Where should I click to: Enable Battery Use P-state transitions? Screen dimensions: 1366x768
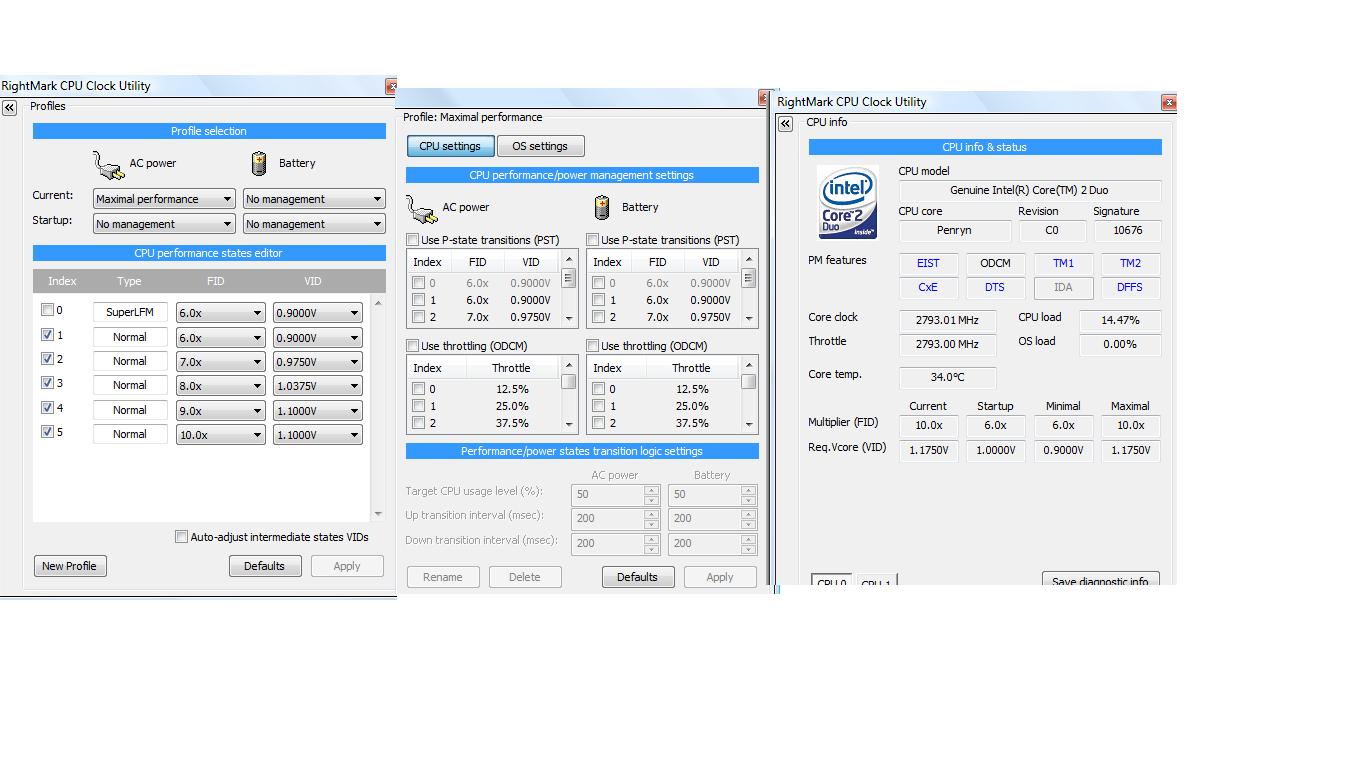click(x=593, y=240)
